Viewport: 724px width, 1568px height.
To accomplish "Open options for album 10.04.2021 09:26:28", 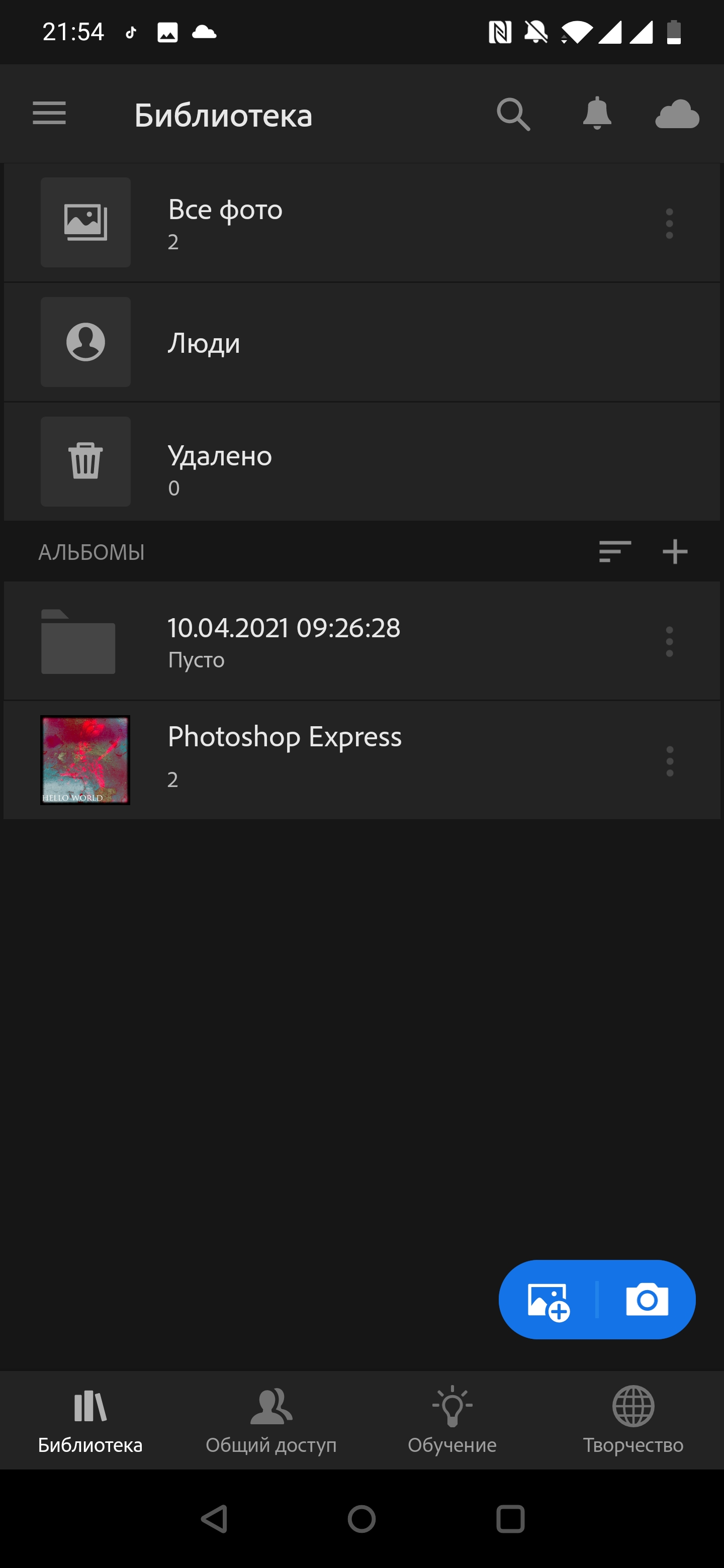I will pos(669,642).
